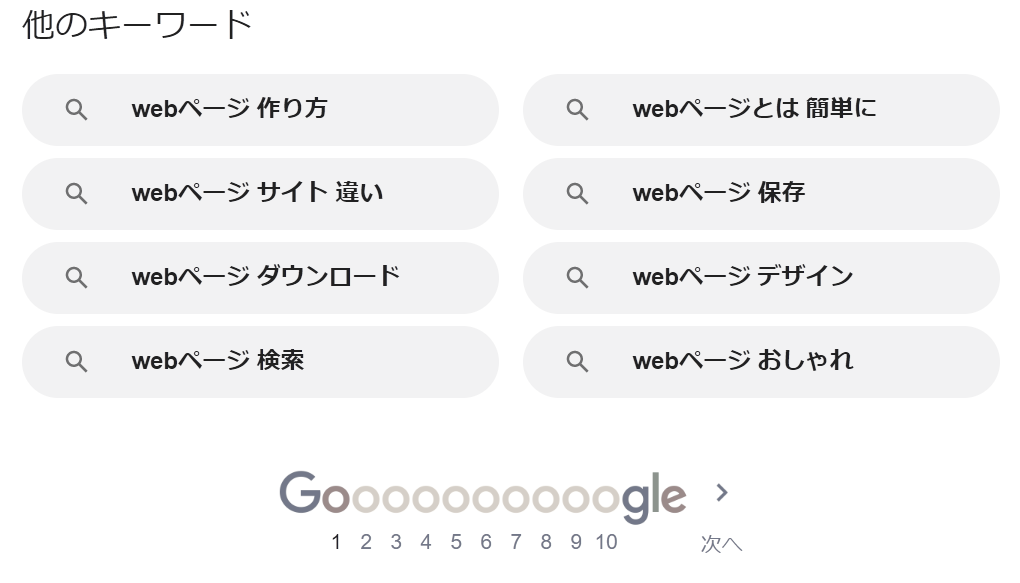This screenshot has width=1020, height=583.
Task: Click the search icon beside "webページ デザイン"
Action: [x=578, y=278]
